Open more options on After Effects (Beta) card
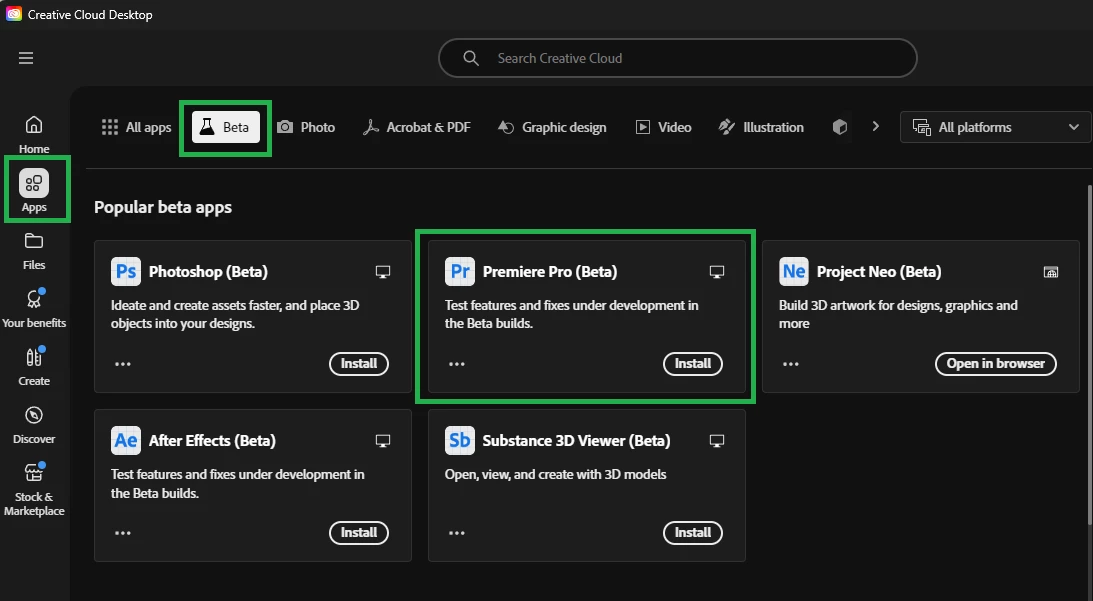The width and height of the screenshot is (1093, 601). (x=123, y=533)
